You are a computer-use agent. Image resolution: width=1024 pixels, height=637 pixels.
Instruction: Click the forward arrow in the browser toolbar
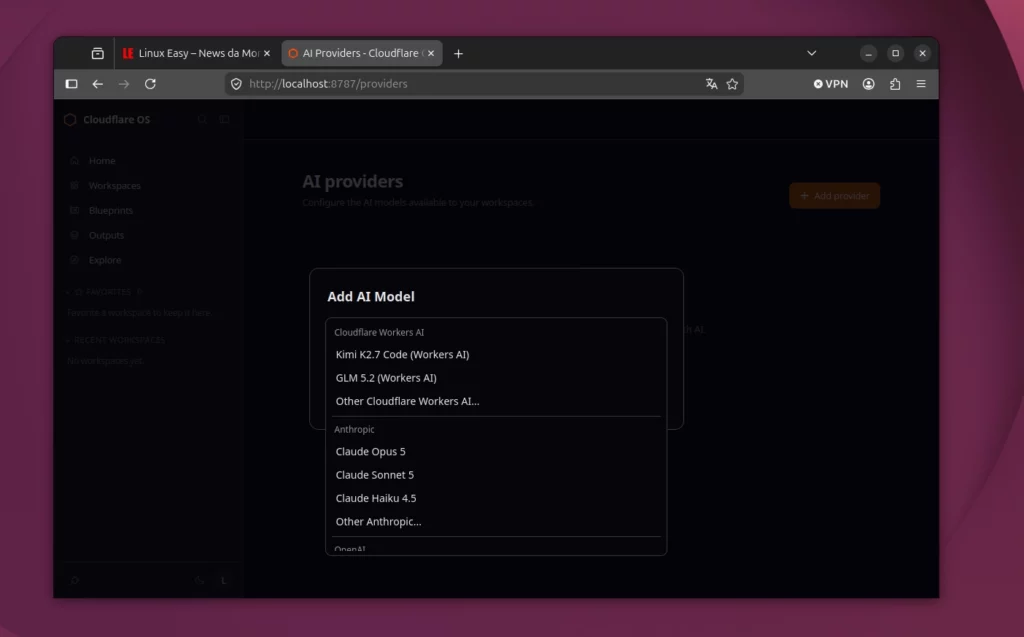point(123,84)
